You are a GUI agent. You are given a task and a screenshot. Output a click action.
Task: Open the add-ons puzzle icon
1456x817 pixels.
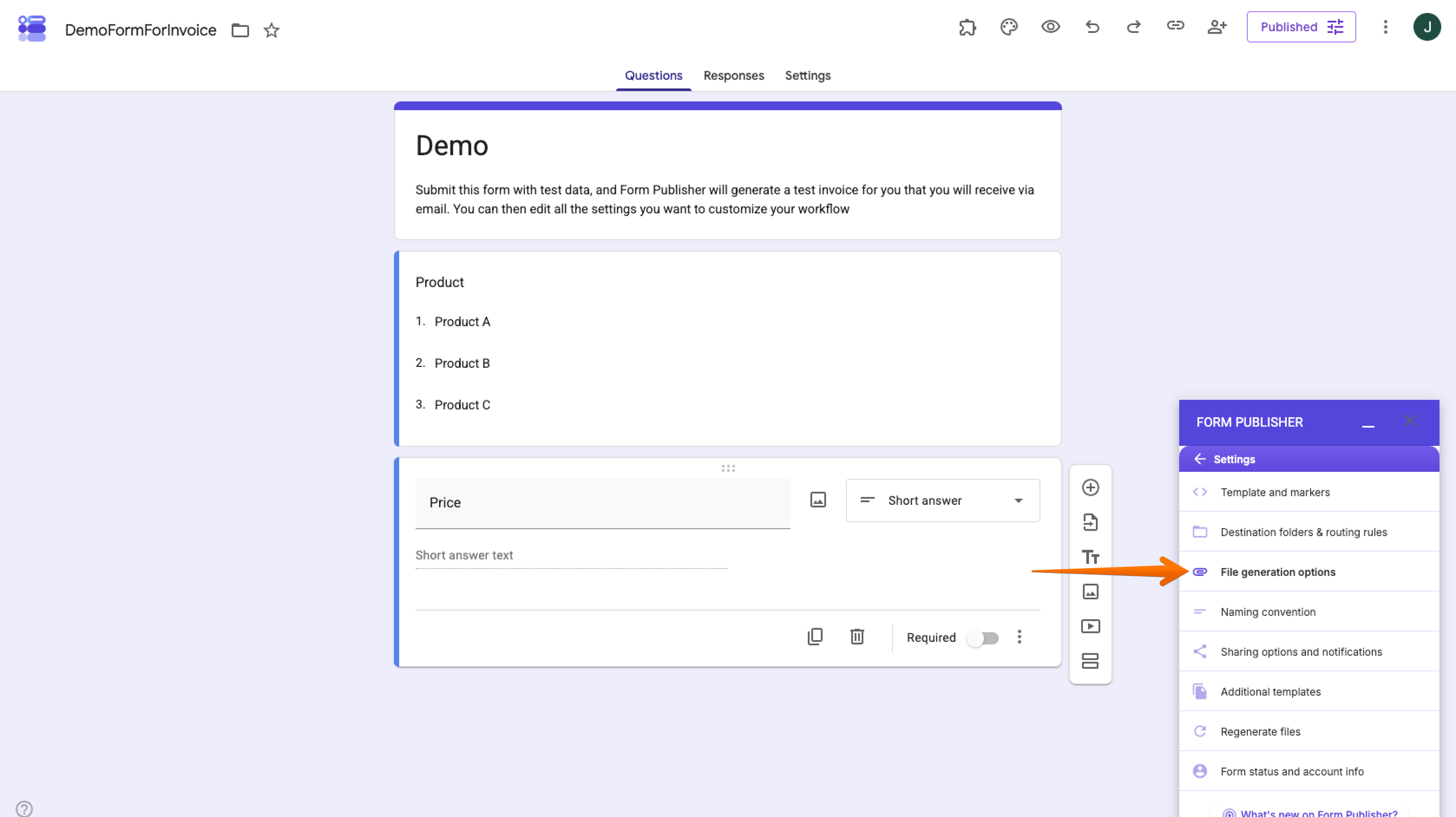(x=967, y=27)
